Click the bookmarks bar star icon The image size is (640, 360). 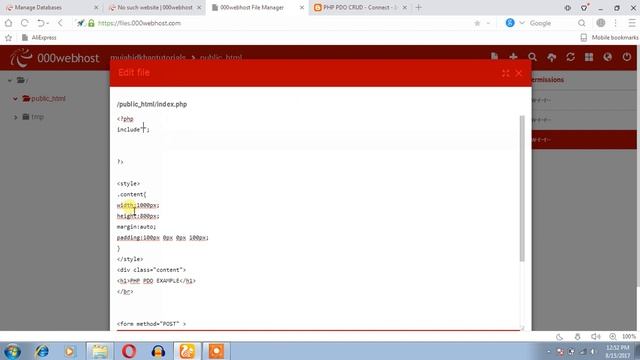[x=8, y=38]
